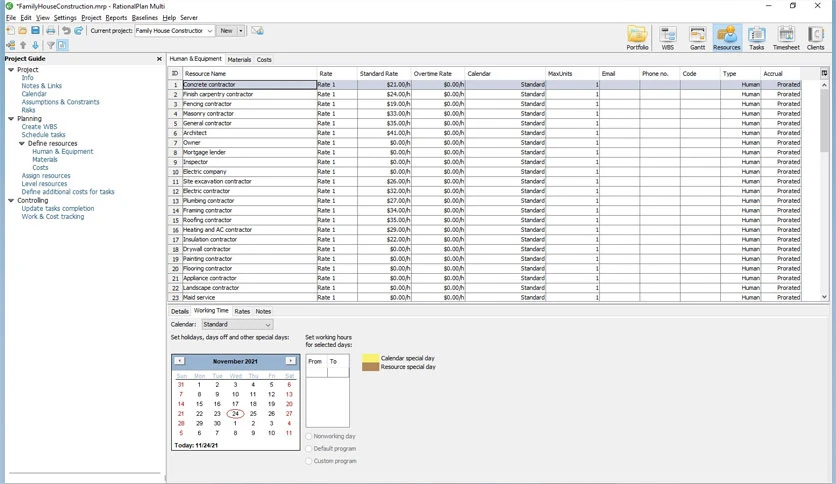
Task: Select the Default program radio button
Action: [309, 448]
